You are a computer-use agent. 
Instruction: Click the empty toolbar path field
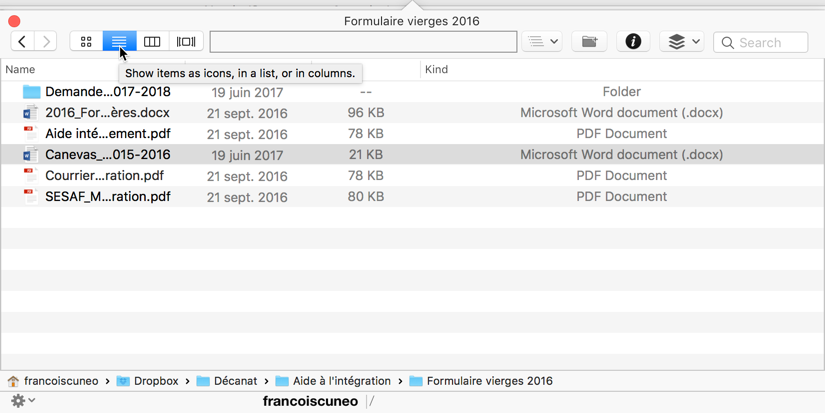(363, 42)
